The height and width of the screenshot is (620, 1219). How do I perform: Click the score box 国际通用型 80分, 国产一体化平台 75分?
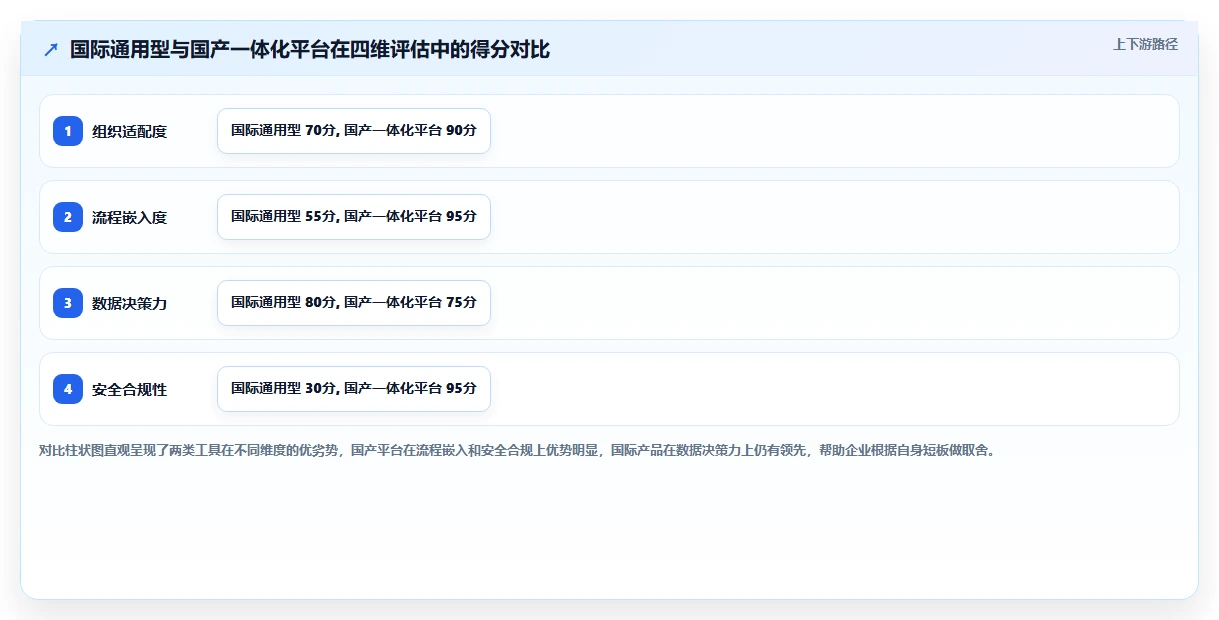click(x=354, y=303)
